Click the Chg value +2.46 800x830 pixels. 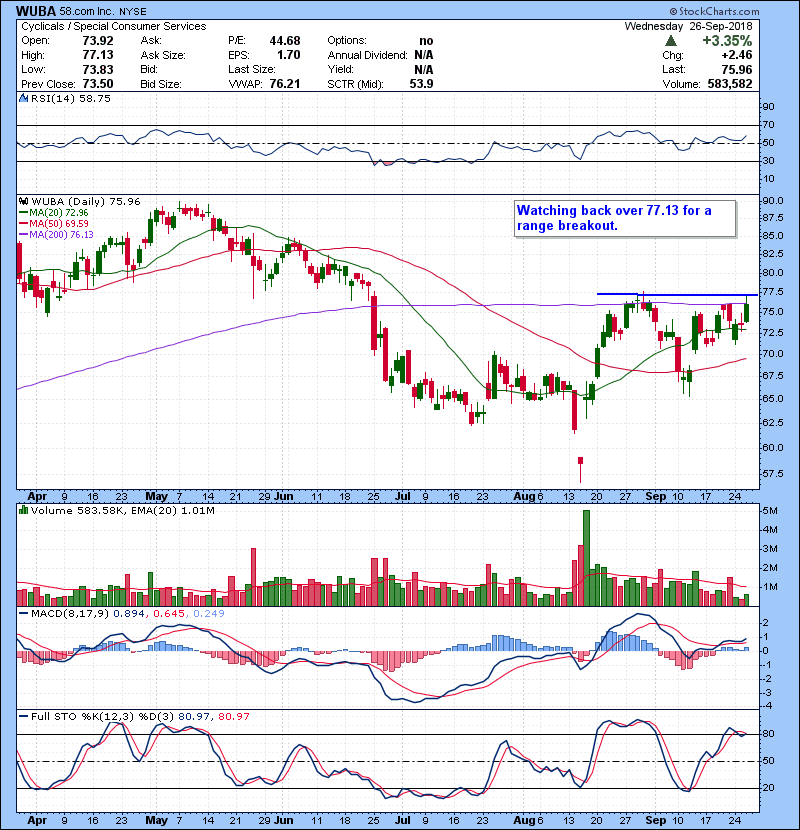point(736,55)
